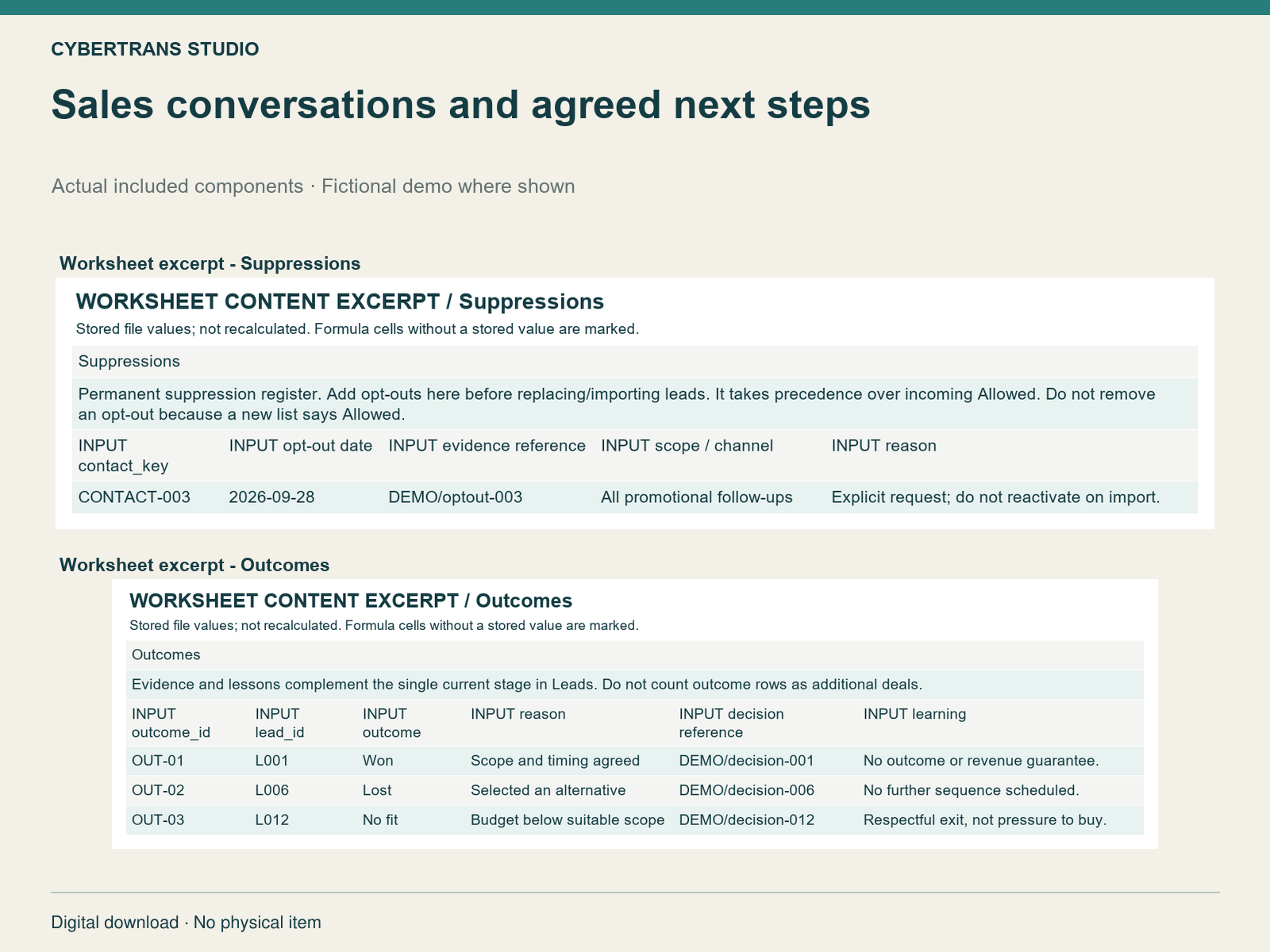Click DEMO/decision-012 cell
This screenshot has width=1270, height=952.
point(746,820)
